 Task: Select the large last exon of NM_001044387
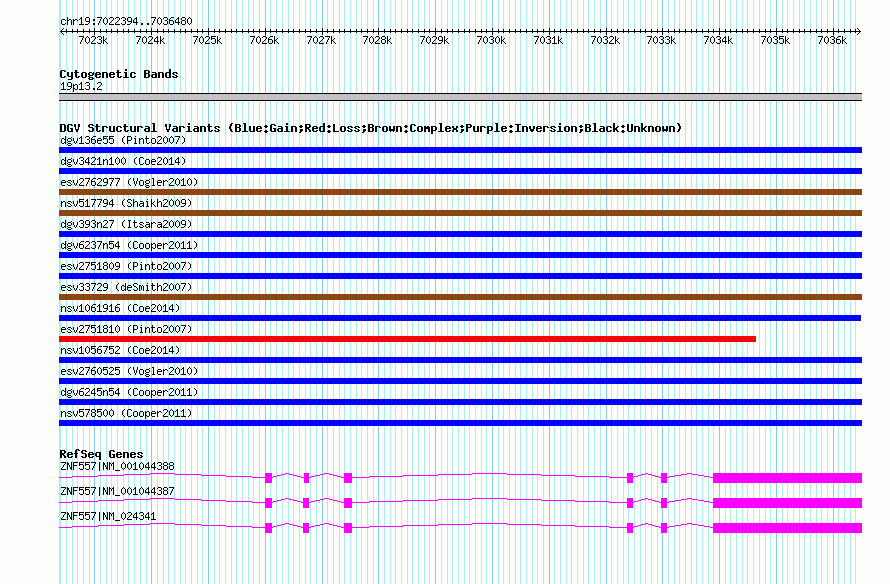point(787,503)
